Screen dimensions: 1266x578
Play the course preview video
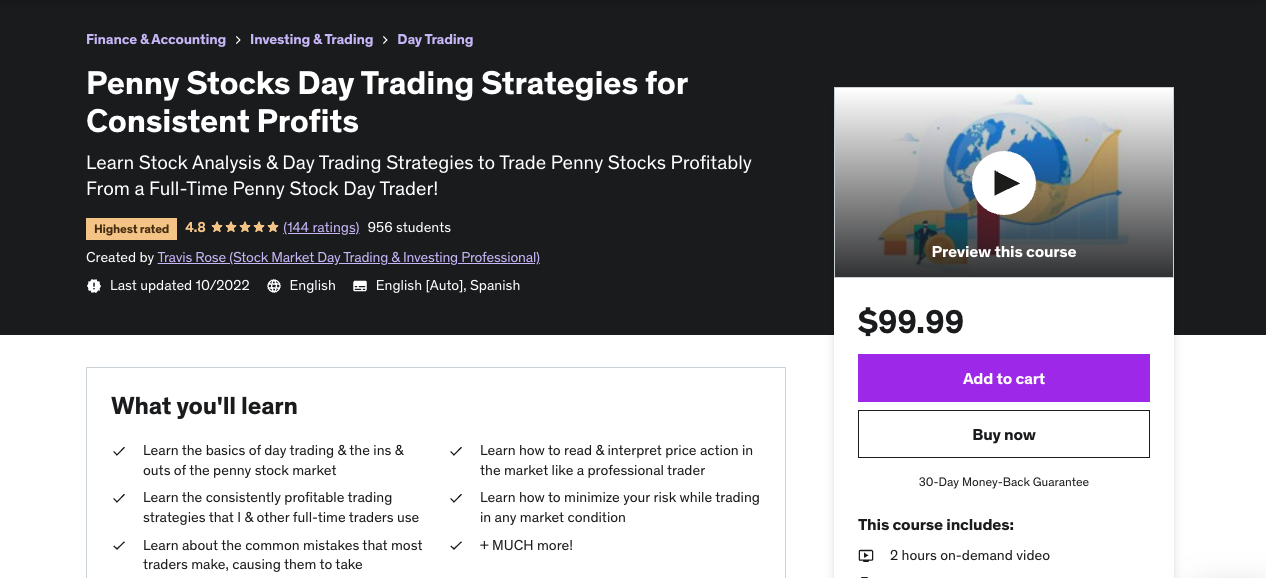point(1003,182)
